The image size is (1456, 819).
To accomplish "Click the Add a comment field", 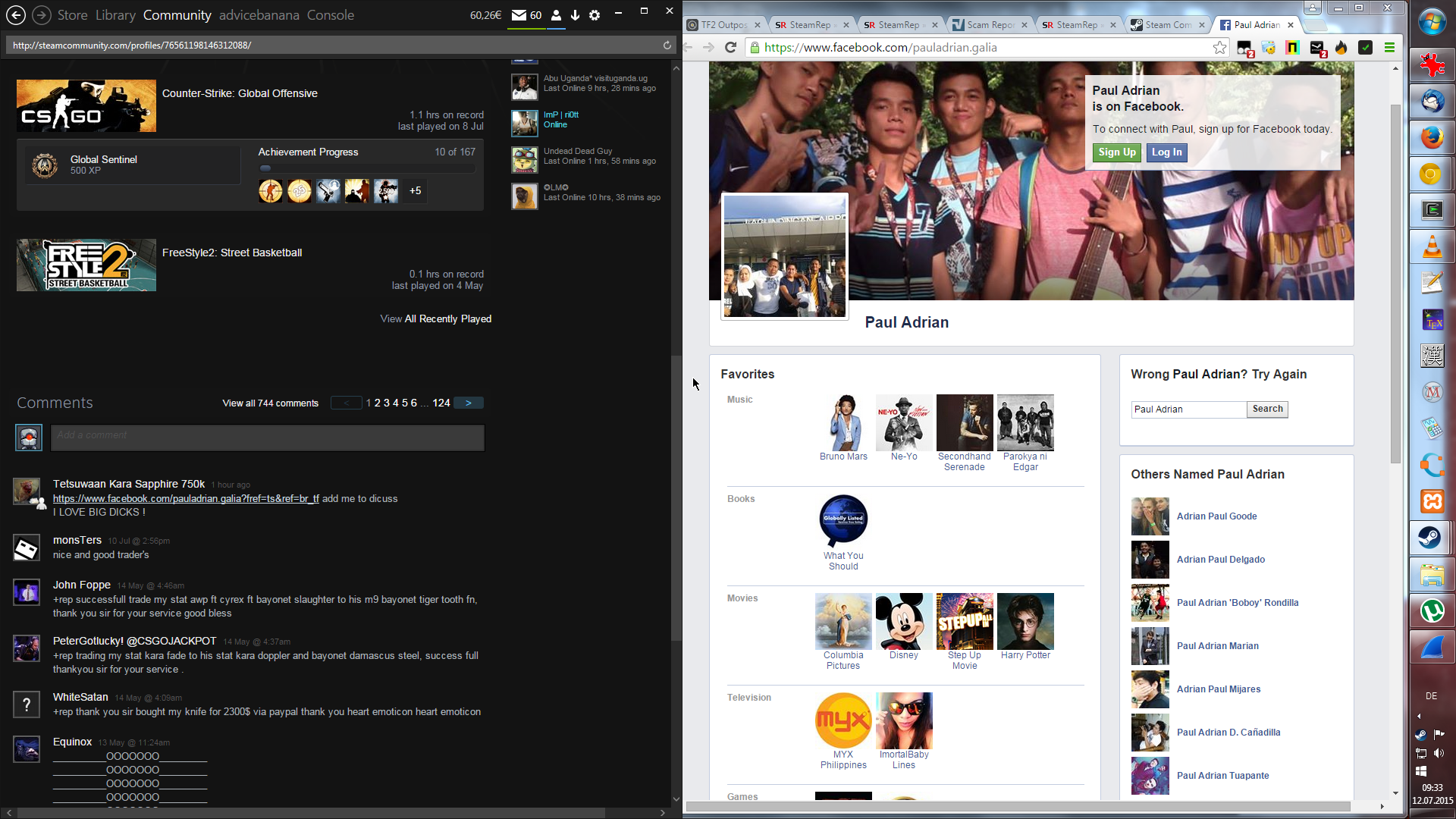I will [267, 438].
